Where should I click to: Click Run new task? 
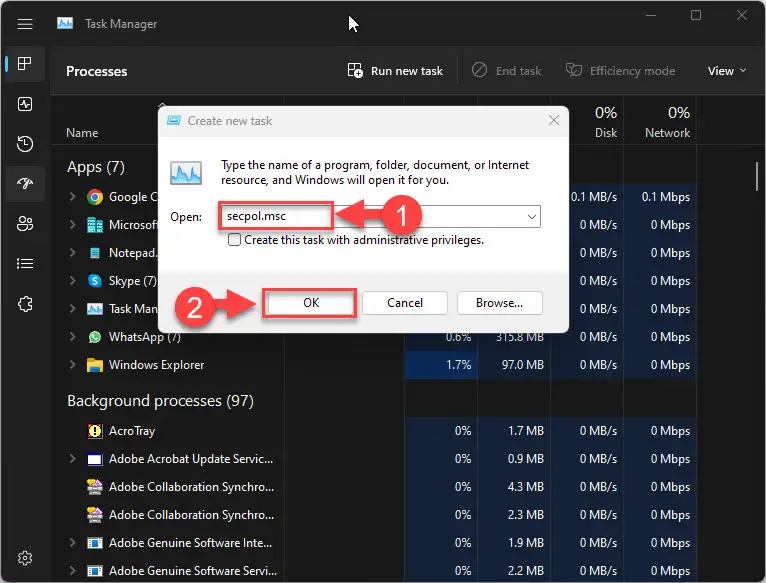[x=395, y=71]
